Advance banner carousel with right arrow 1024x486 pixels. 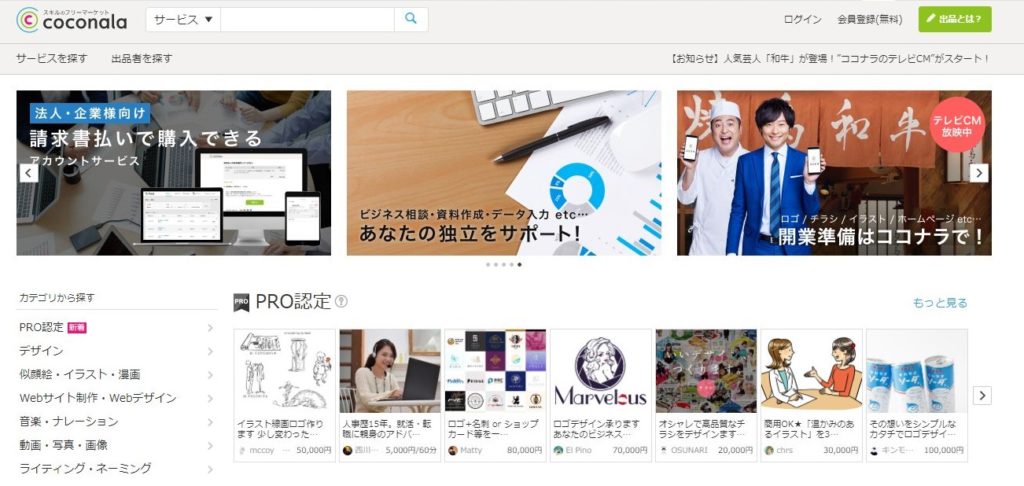[979, 173]
